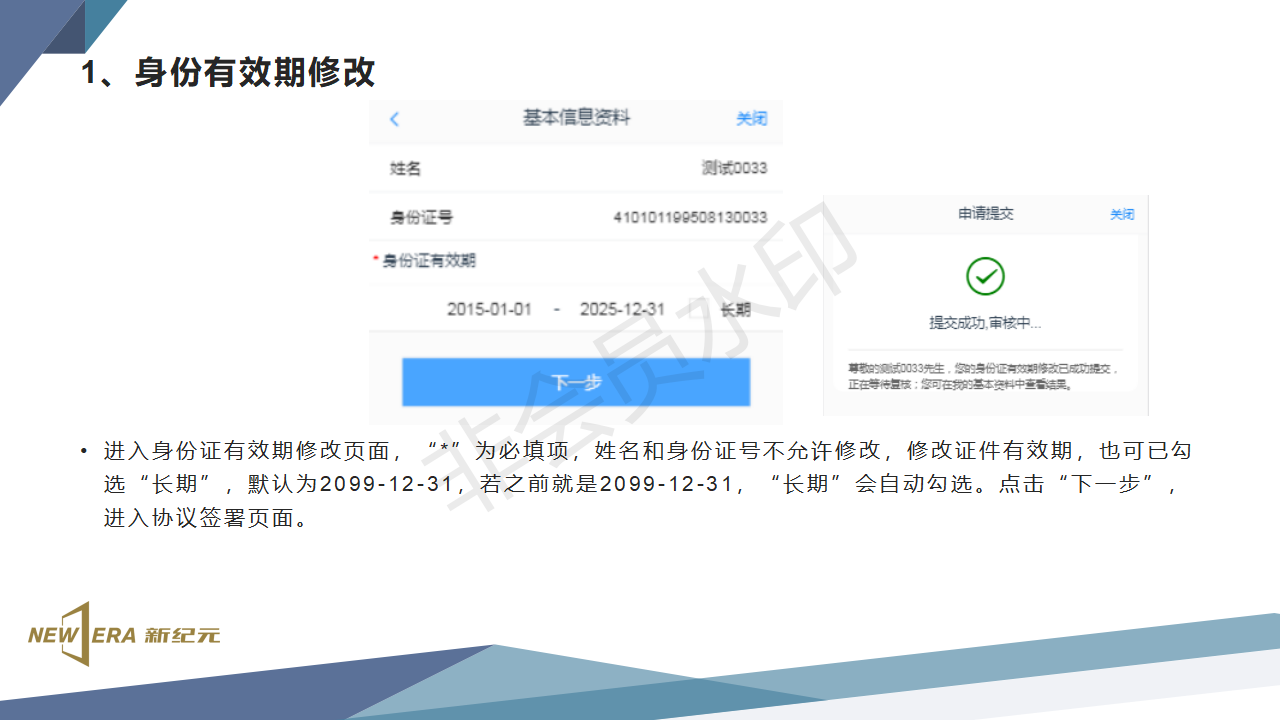
Task: Click the name value 测试0033
Action: [734, 168]
